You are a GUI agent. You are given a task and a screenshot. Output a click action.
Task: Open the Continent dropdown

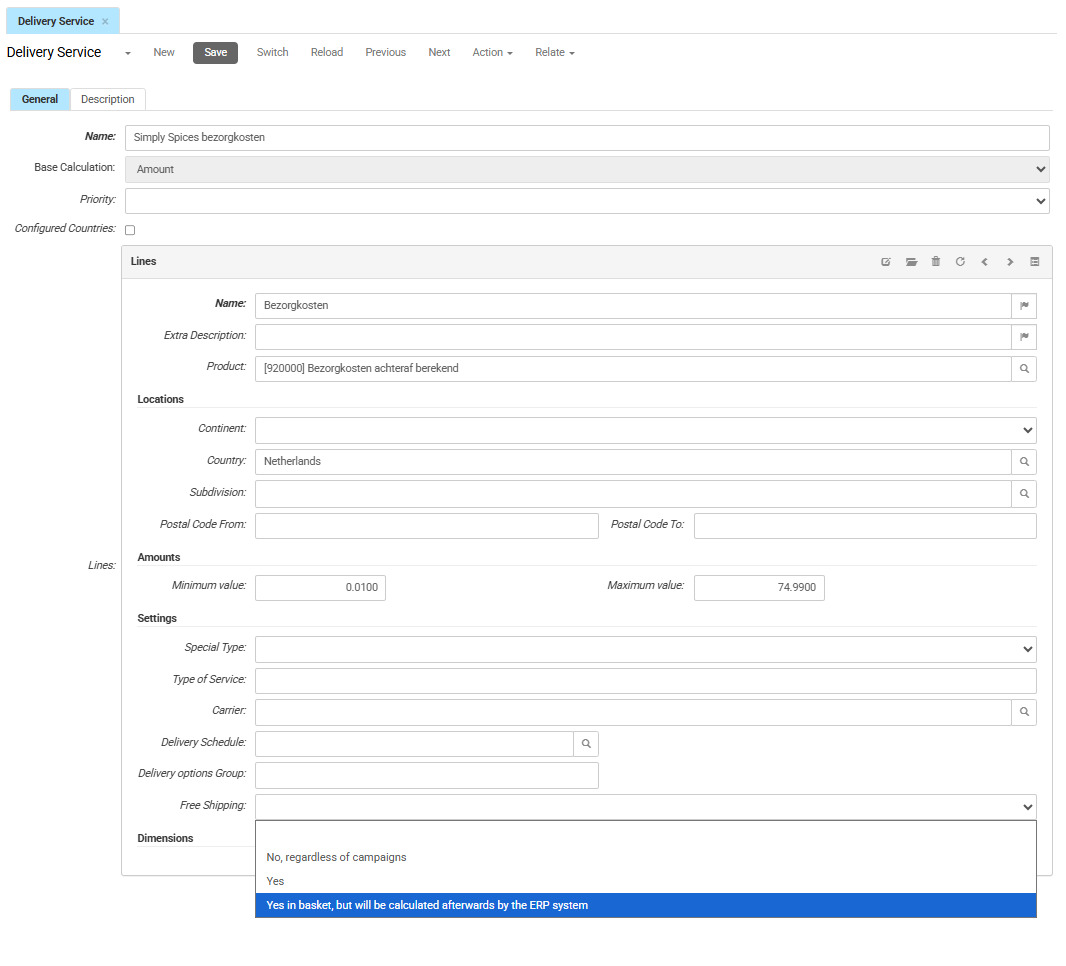pyautogui.click(x=645, y=430)
